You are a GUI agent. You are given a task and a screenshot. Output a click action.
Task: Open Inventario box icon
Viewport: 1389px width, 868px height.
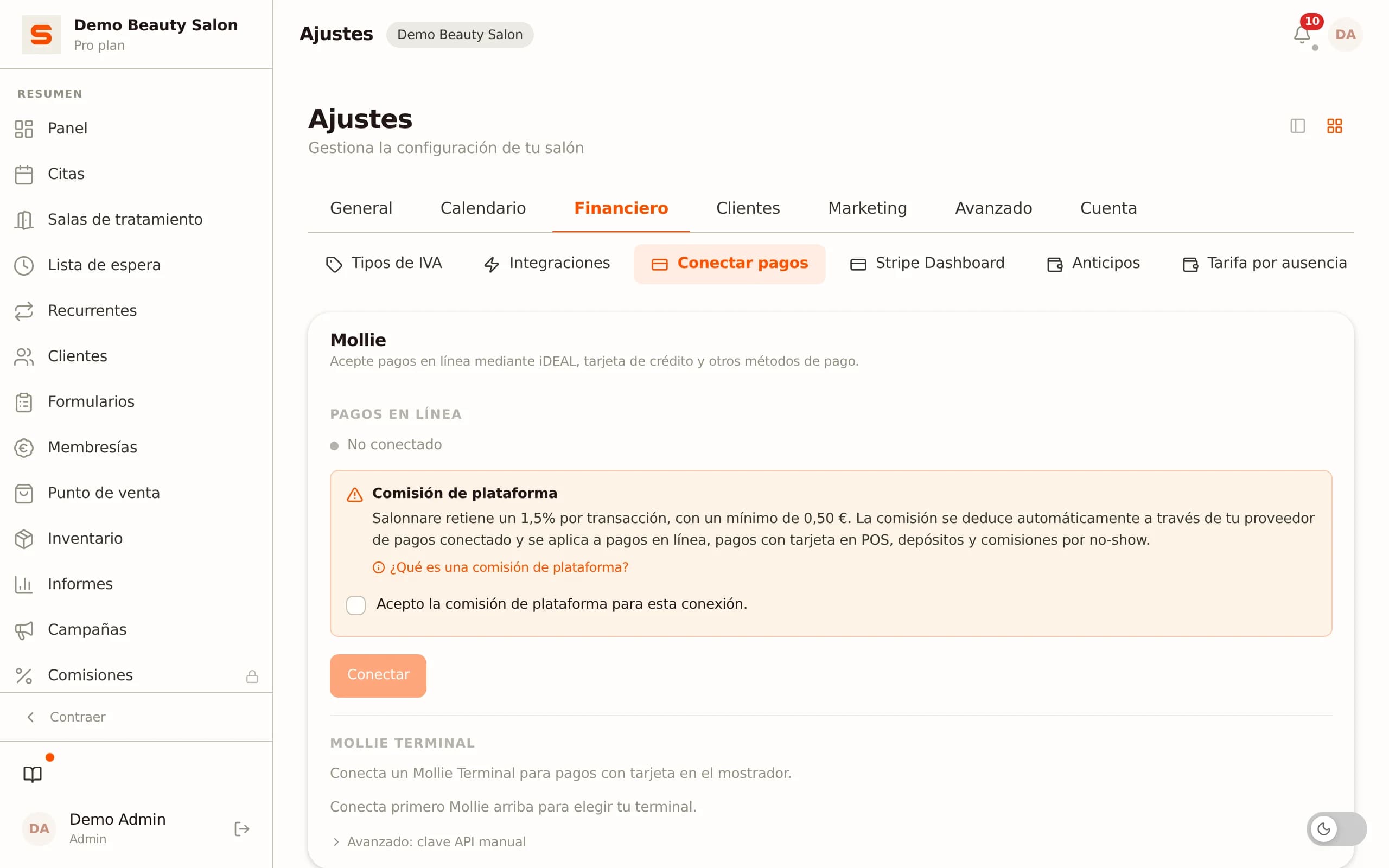point(23,539)
